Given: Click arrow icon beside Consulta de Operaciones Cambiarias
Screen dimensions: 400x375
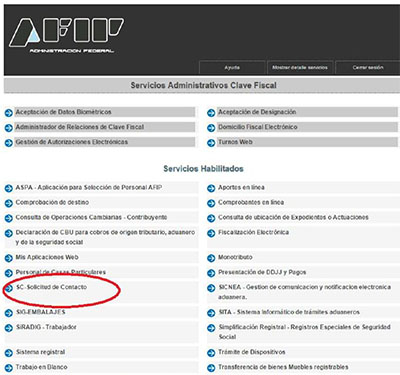Looking at the screenshot, I should tap(9, 218).
